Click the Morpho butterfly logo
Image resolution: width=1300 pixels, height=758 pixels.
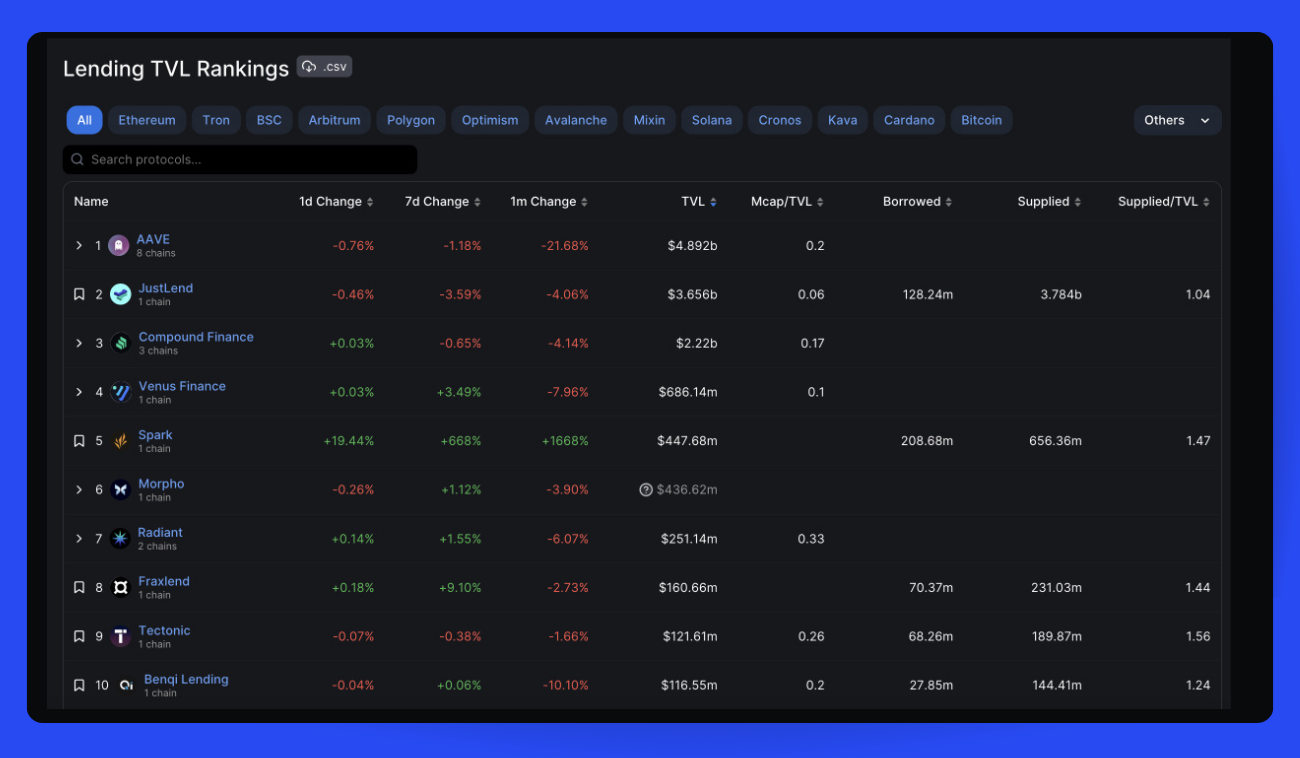coord(122,489)
